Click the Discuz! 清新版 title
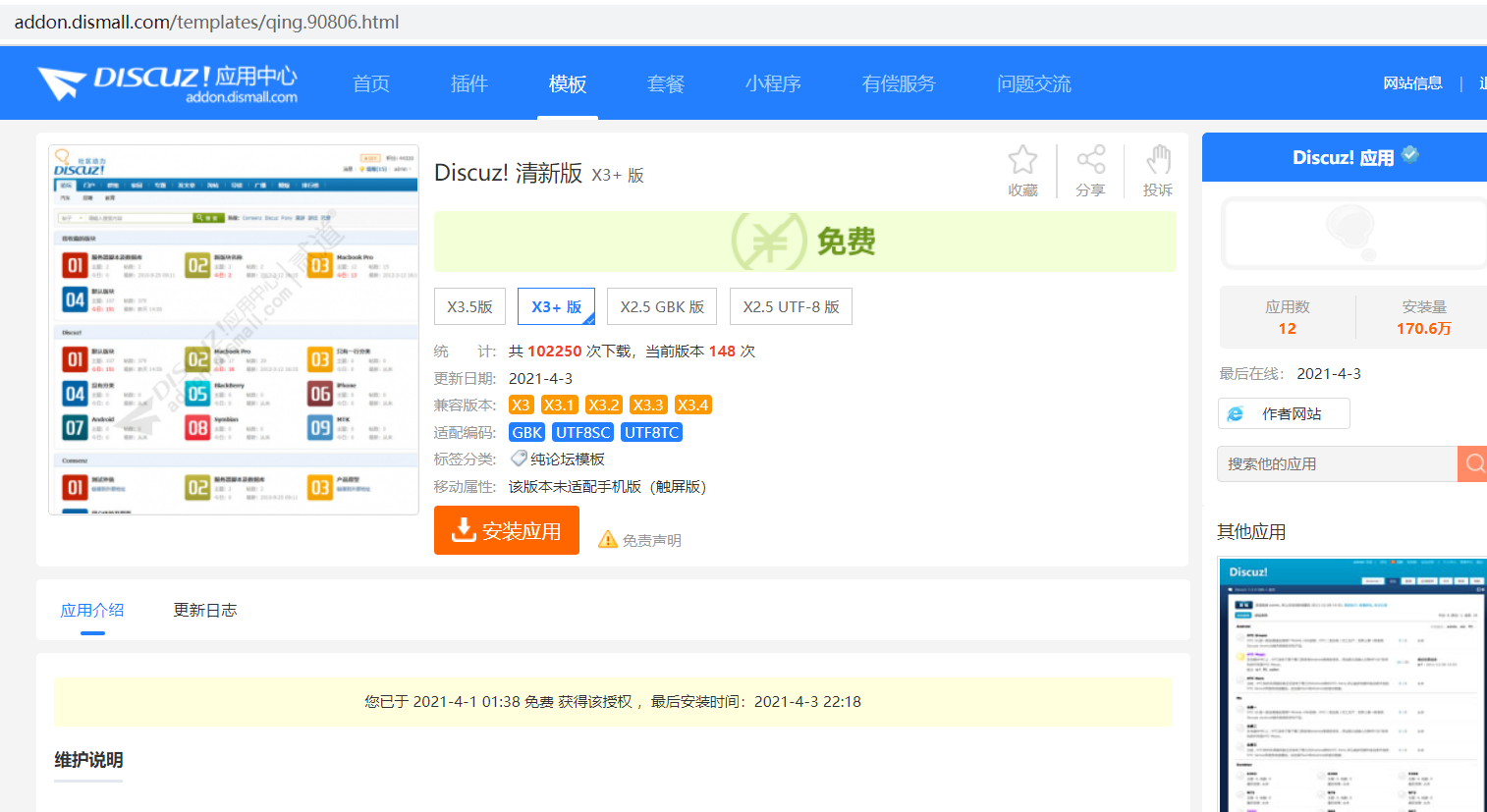Screen dimensions: 1487x812 pyautogui.click(x=508, y=173)
